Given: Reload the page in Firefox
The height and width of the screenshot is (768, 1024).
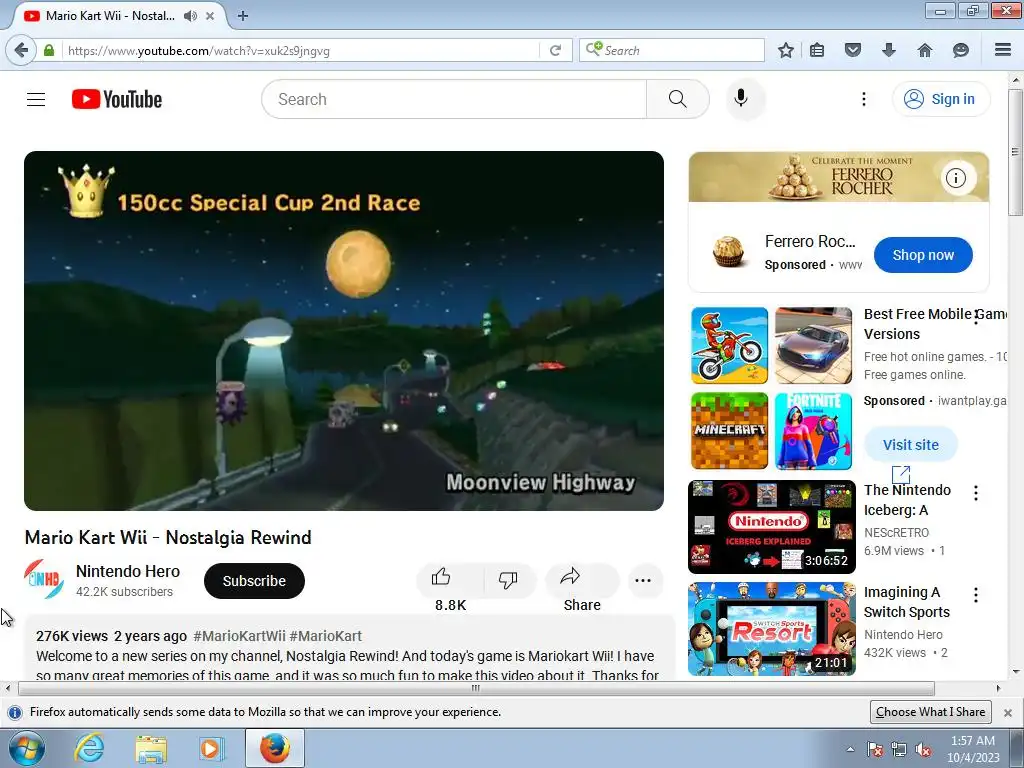Looking at the screenshot, I should pos(555,50).
